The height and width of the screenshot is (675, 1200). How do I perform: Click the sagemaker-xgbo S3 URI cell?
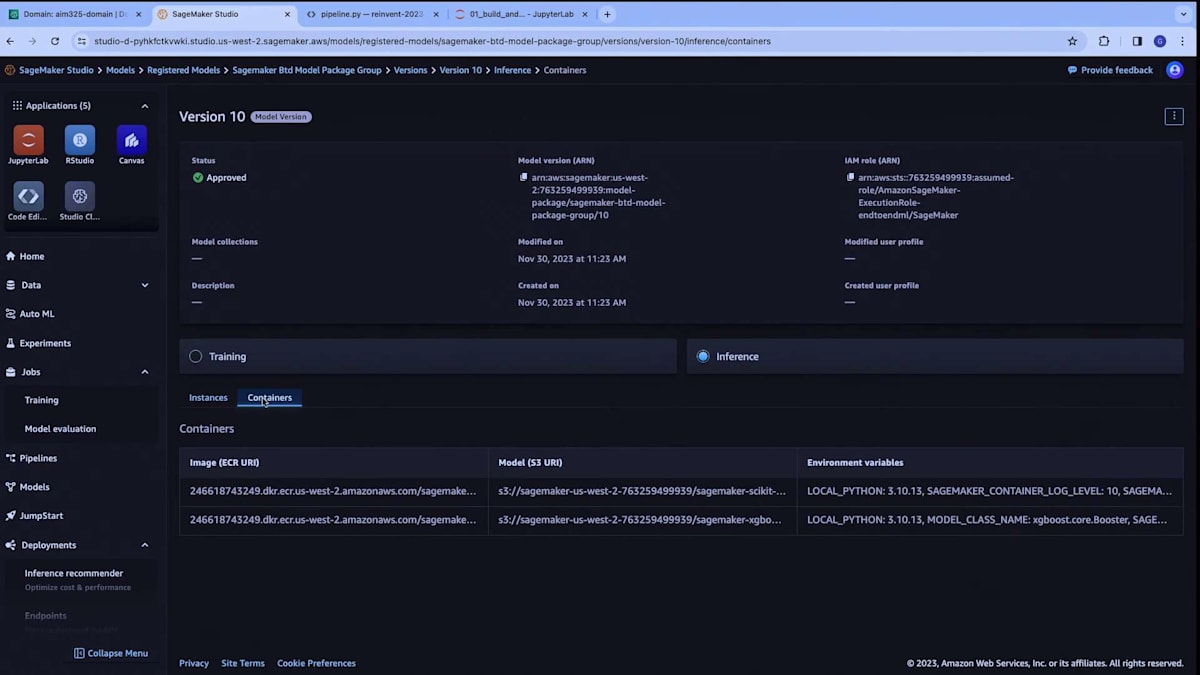tap(642, 520)
